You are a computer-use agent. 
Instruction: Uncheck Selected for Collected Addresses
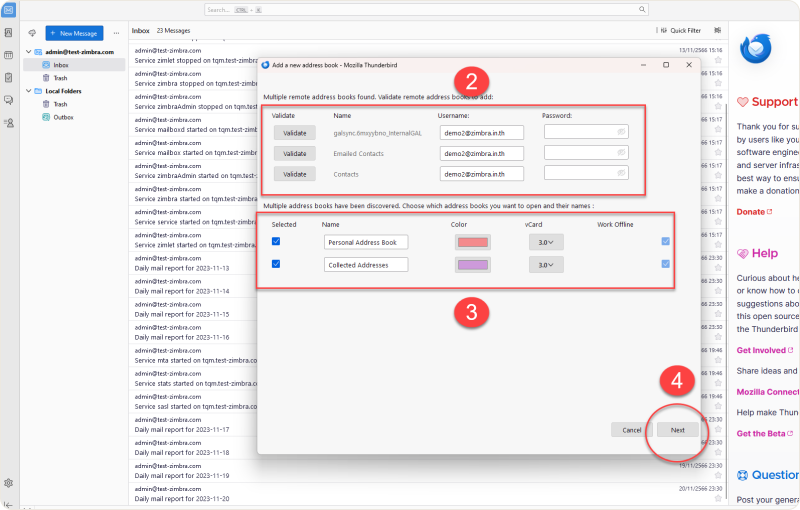(x=276, y=264)
